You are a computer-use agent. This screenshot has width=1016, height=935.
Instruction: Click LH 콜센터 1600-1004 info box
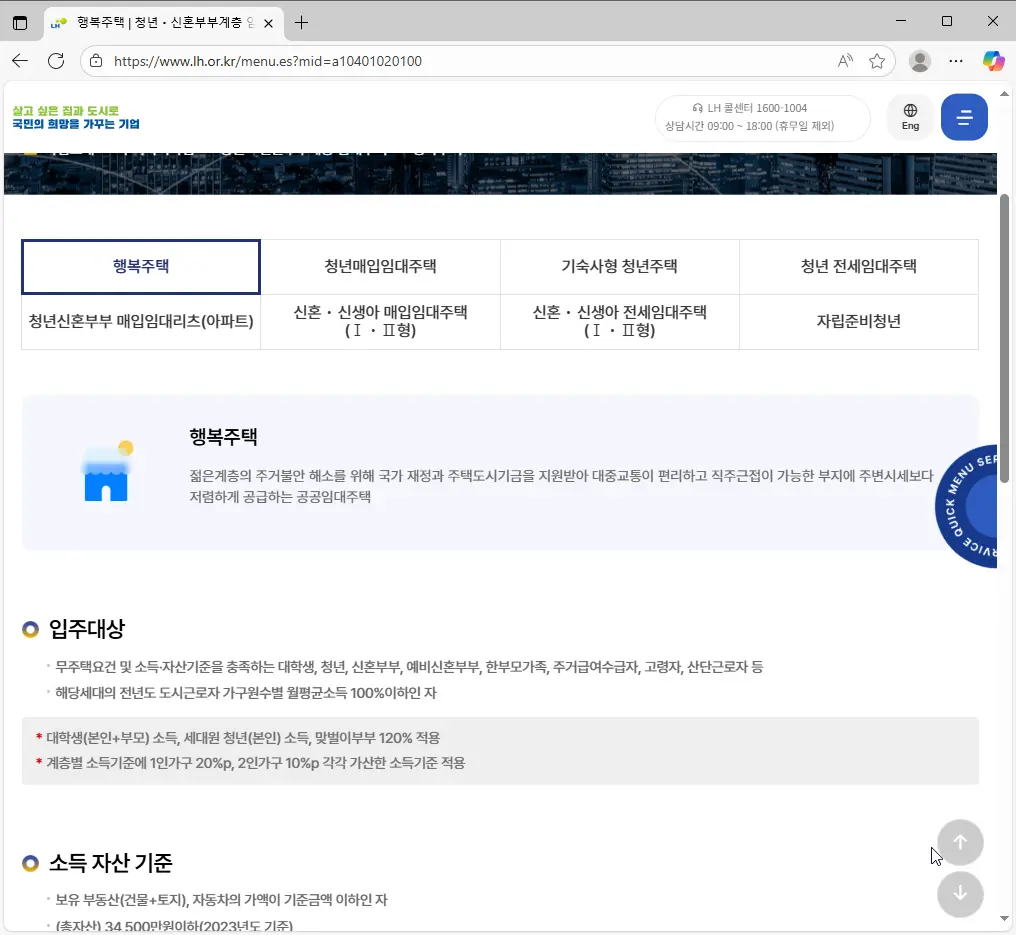pyautogui.click(x=762, y=117)
